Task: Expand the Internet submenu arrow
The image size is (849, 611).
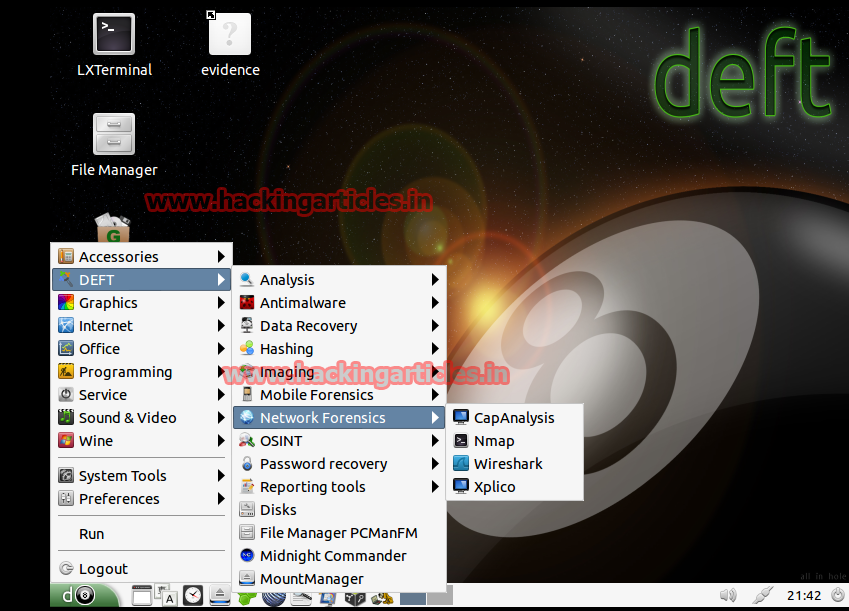Action: click(221, 326)
